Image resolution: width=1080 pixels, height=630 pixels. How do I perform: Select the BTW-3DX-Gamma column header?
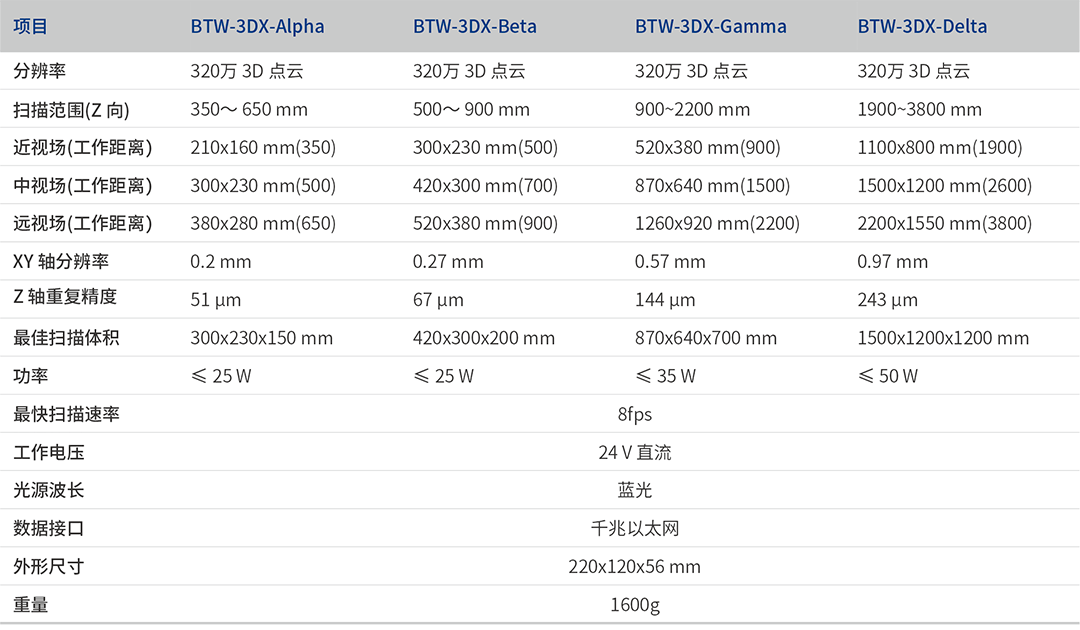click(x=710, y=27)
